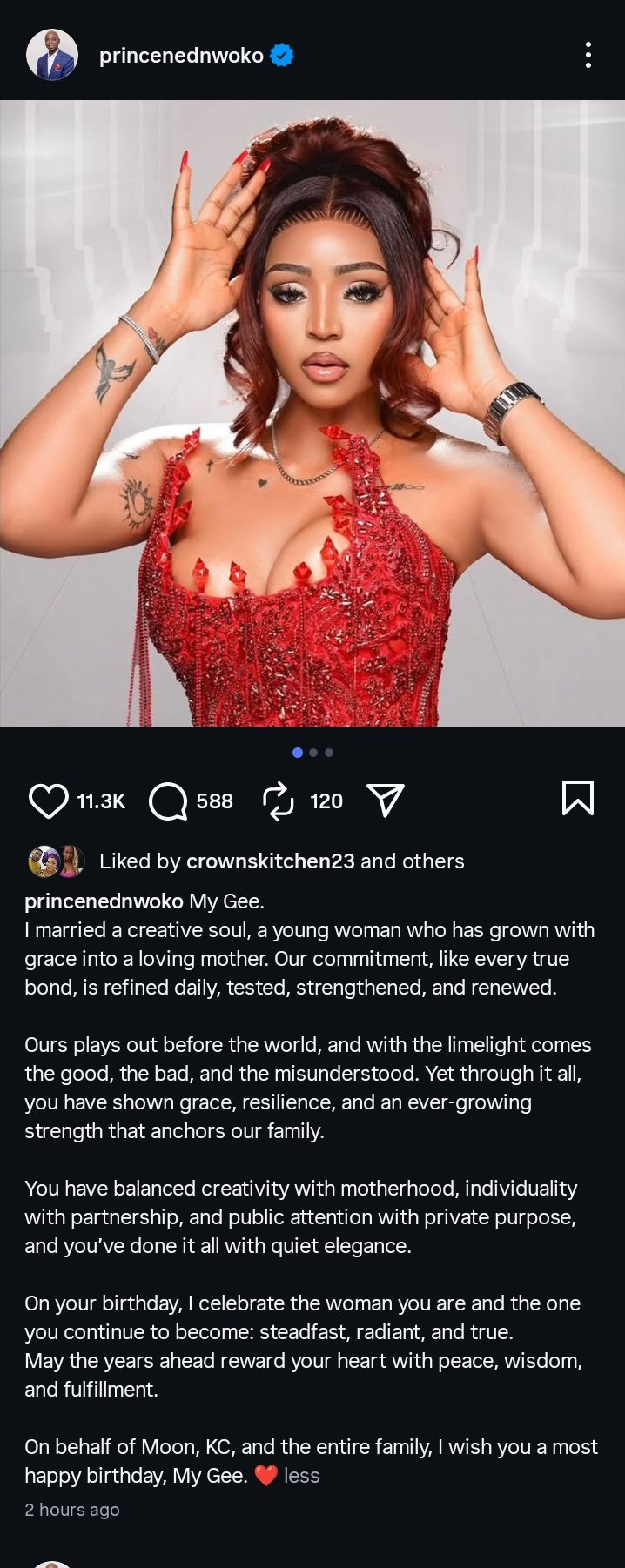Tap the 11.3K likes count

(101, 801)
